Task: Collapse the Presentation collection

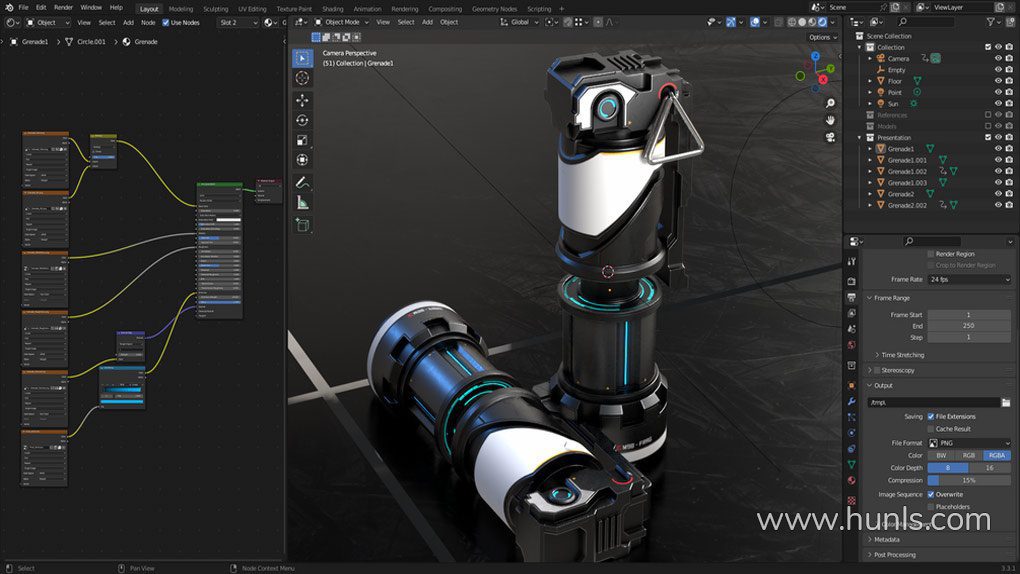Action: point(859,138)
